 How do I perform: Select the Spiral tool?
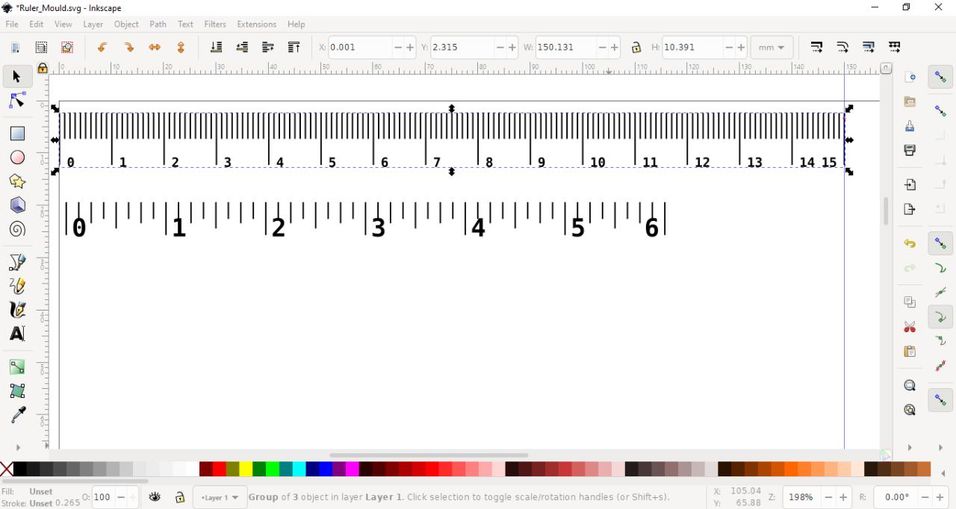pyautogui.click(x=17, y=229)
